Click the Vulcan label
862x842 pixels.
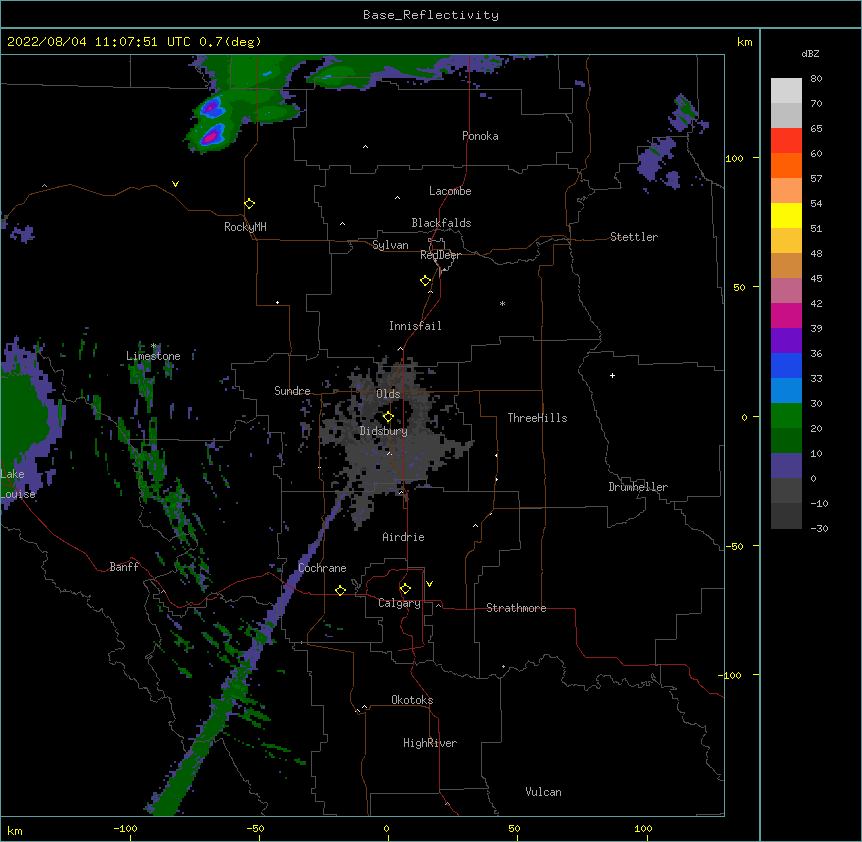click(x=543, y=792)
